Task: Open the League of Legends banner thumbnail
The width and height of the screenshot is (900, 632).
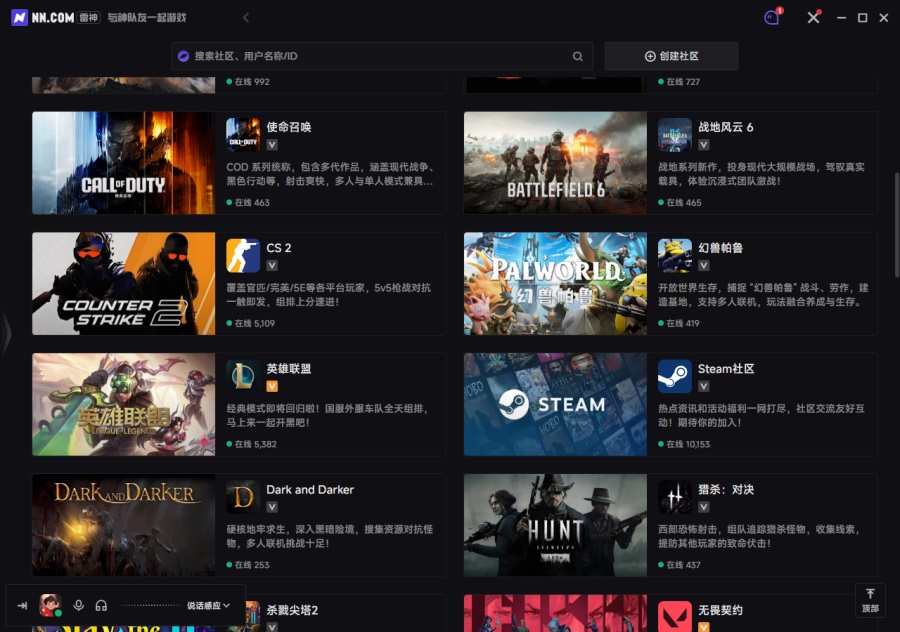Action: [123, 405]
